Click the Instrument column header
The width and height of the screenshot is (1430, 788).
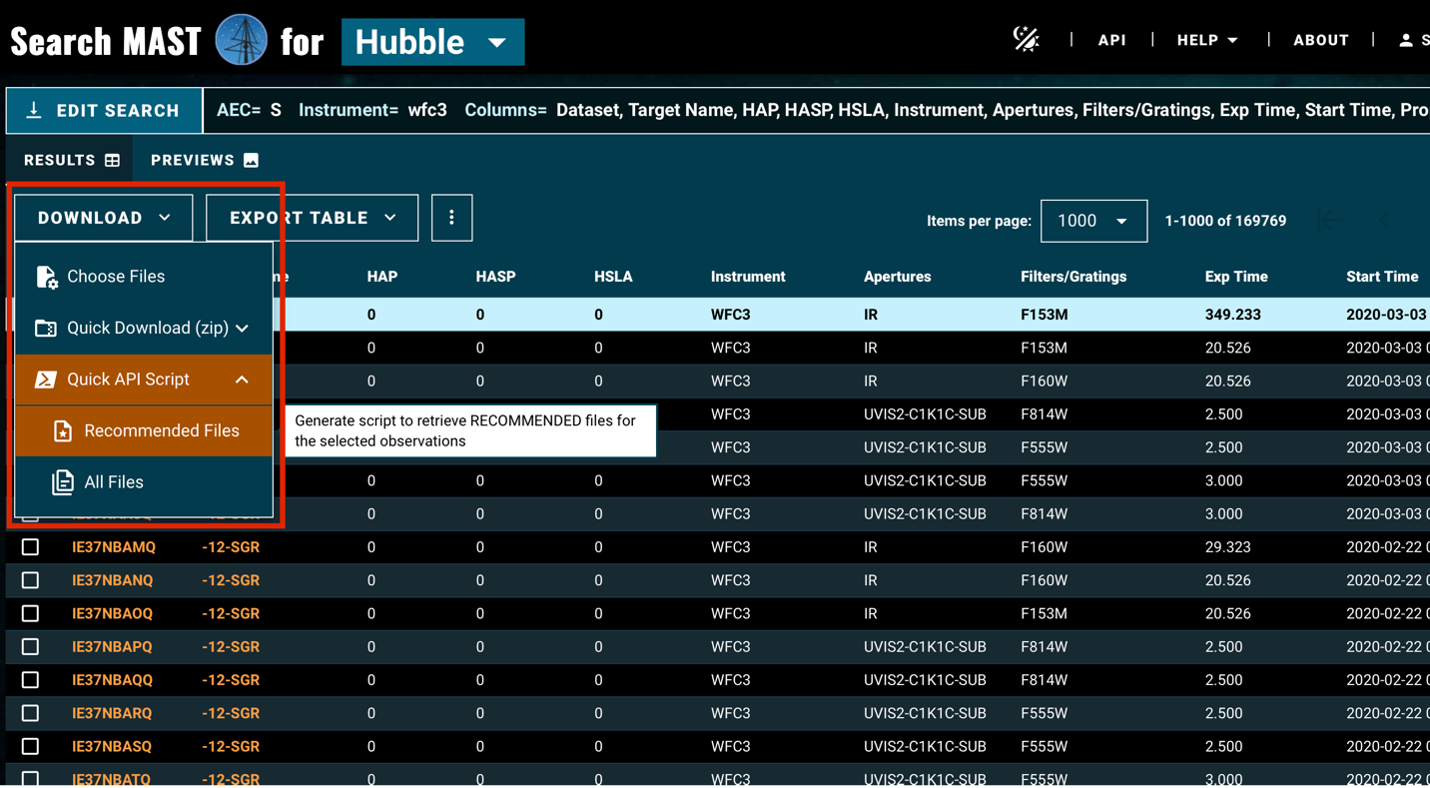click(748, 277)
